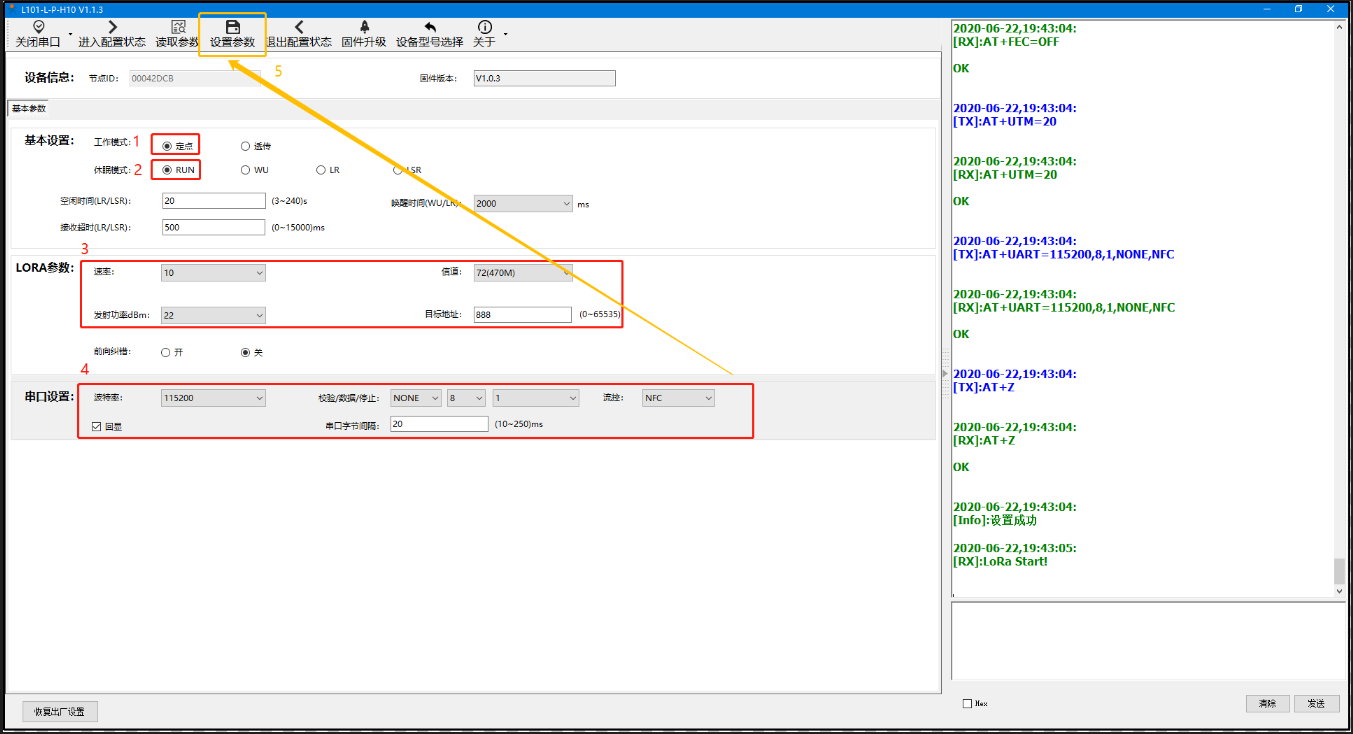Click the 恢复出厂设置 button
Screen dimensions: 1353x734
coord(60,712)
